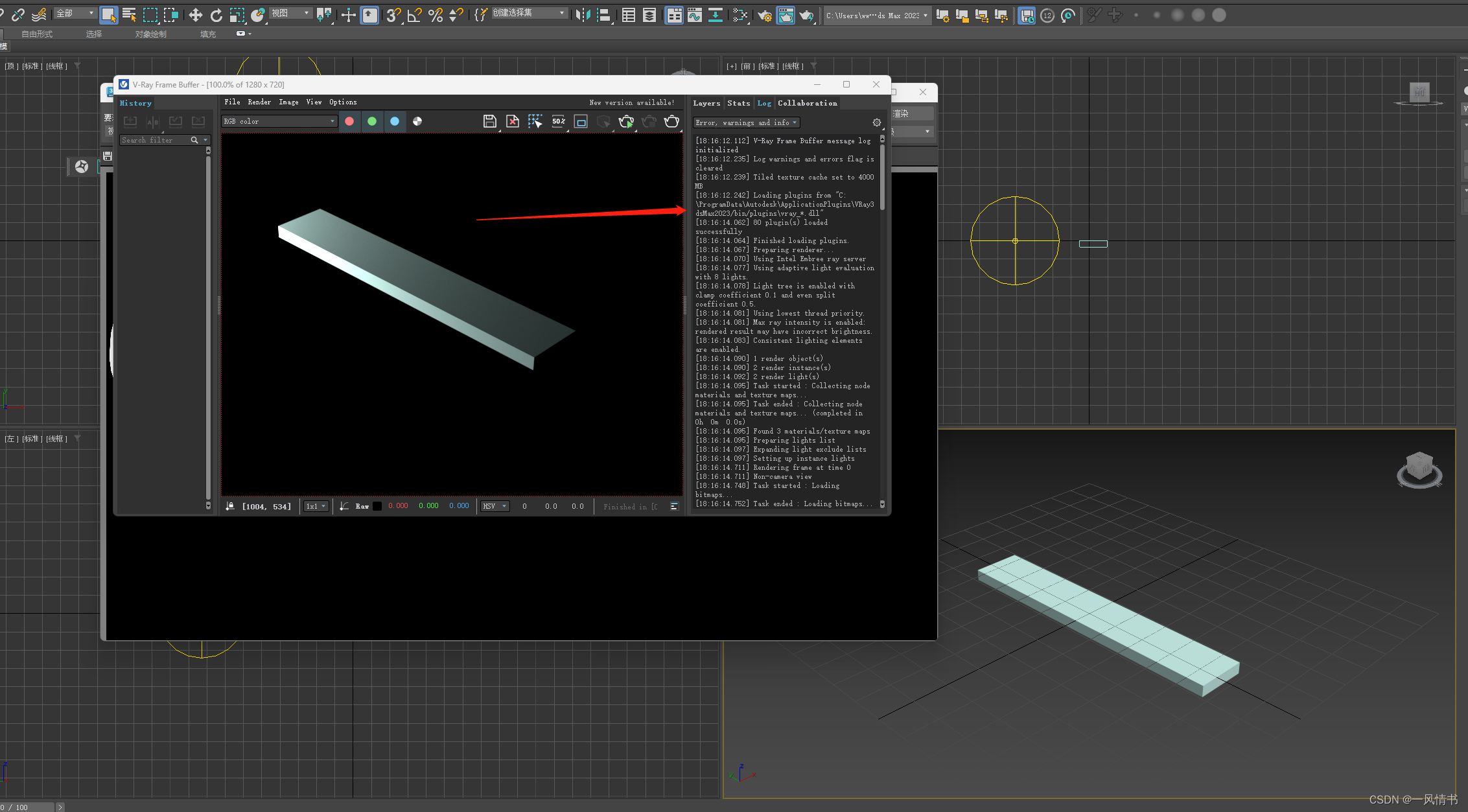Switch to the Layers tab
Screen dimensions: 1468x812
(x=706, y=103)
